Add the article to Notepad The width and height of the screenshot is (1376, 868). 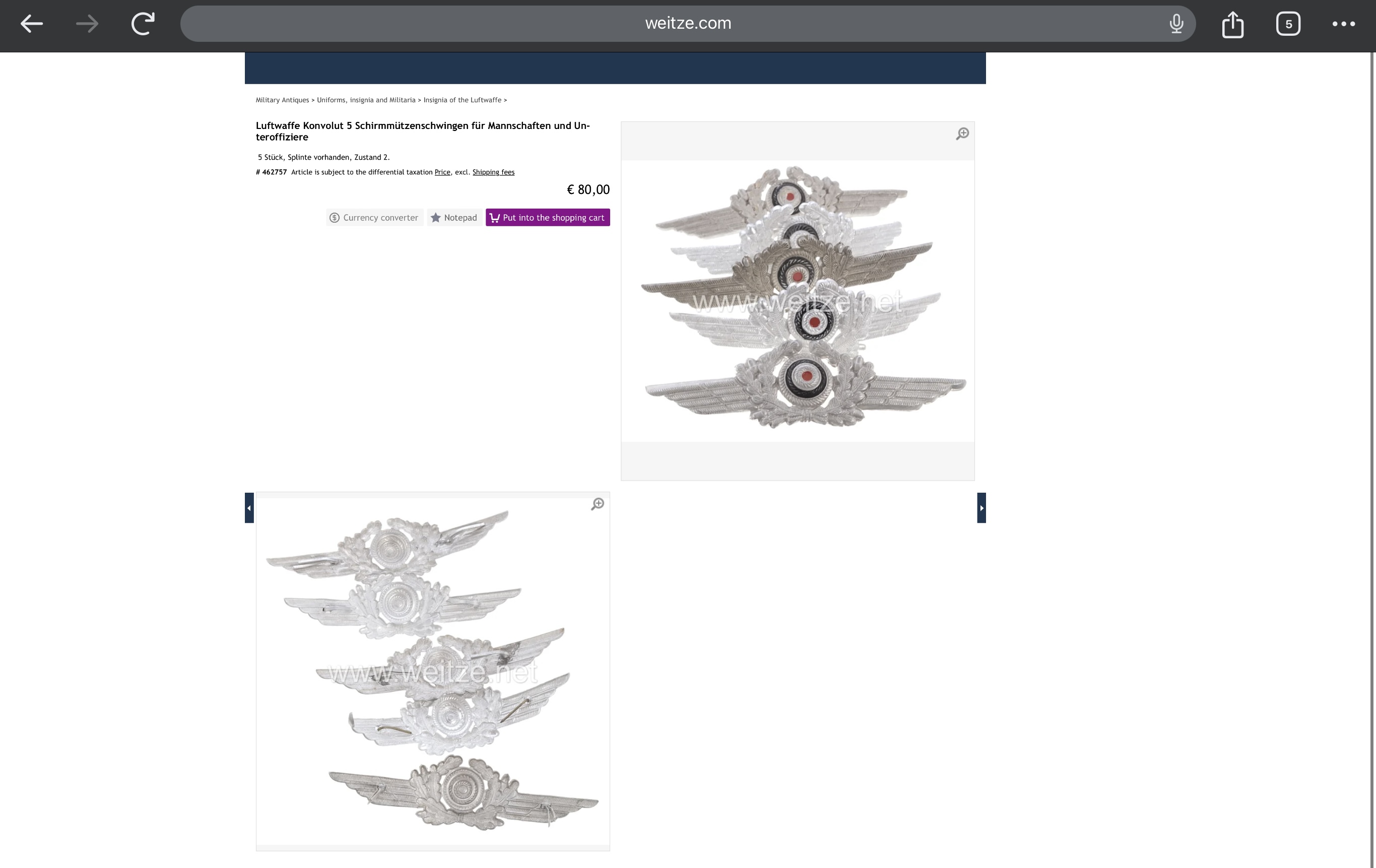pos(454,218)
